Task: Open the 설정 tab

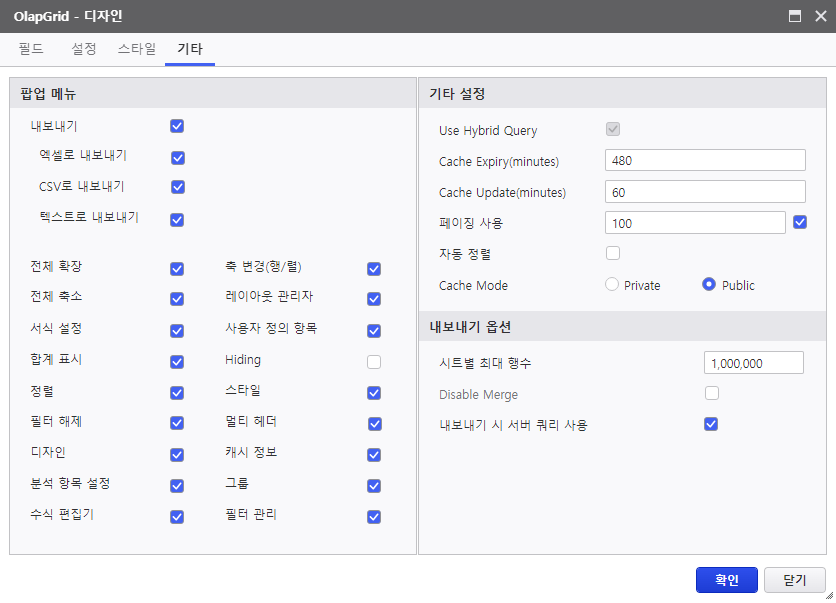Action: coord(84,49)
